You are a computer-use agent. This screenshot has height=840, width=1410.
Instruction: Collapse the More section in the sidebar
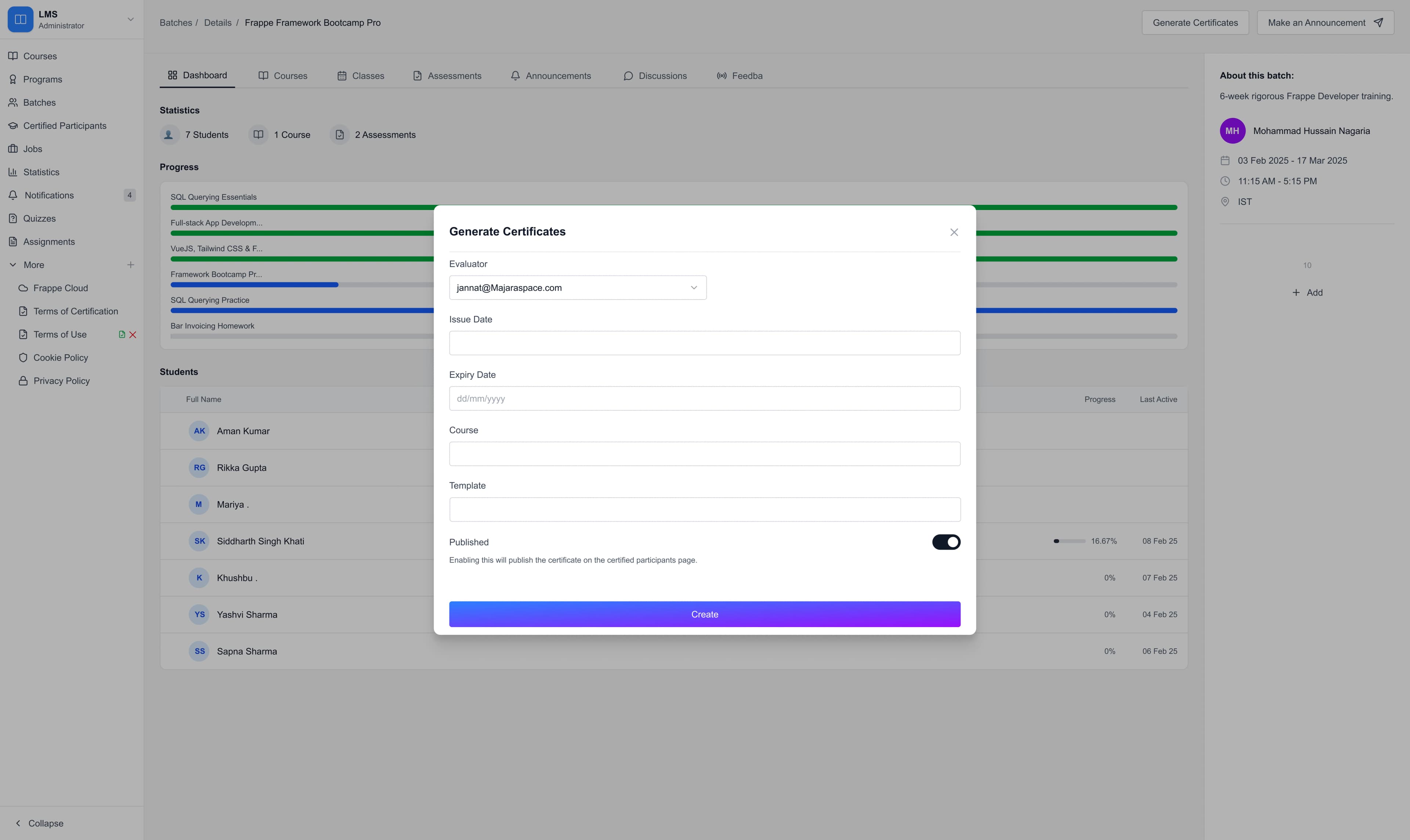click(x=12, y=264)
